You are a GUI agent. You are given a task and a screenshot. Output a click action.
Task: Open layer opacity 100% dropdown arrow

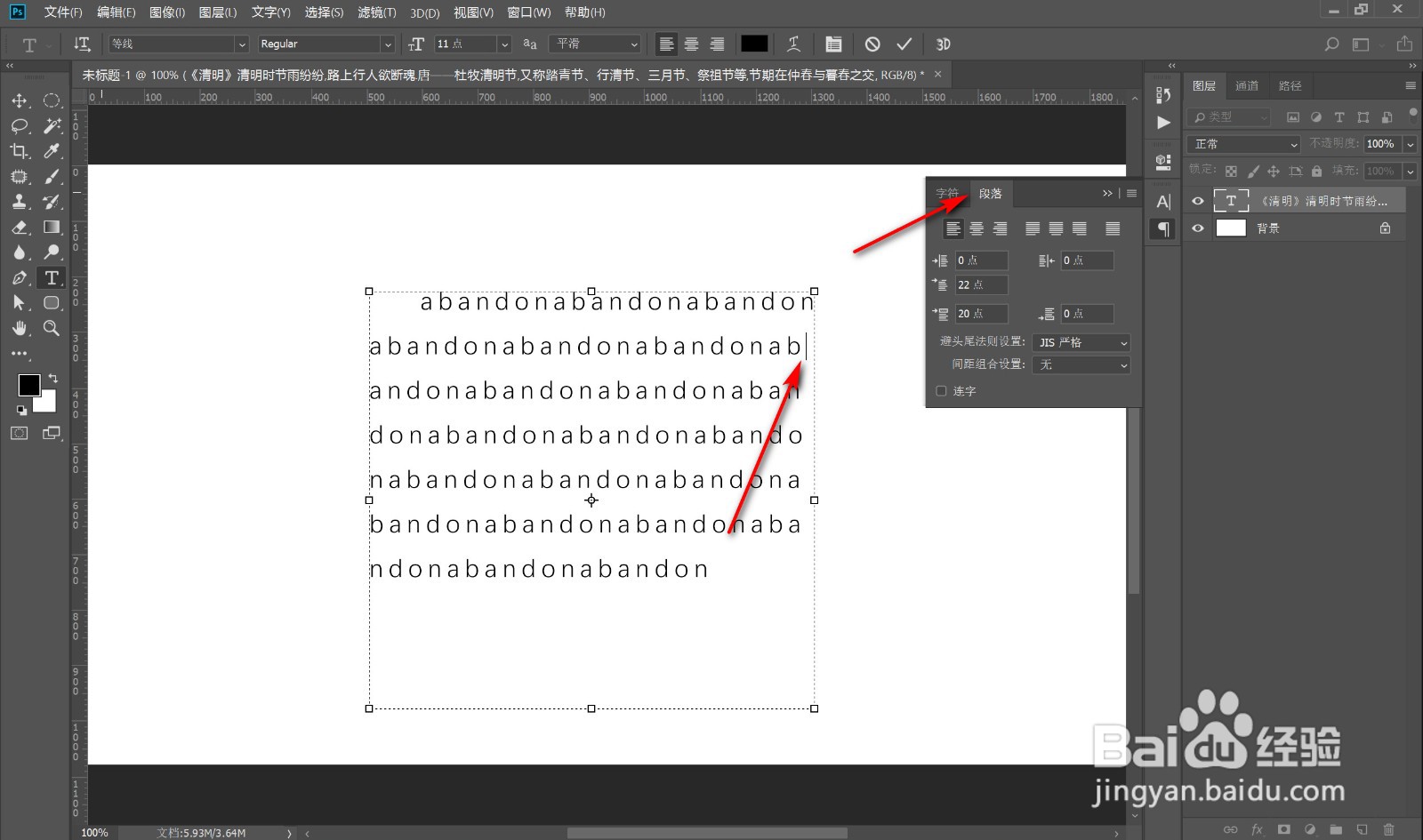(x=1410, y=144)
